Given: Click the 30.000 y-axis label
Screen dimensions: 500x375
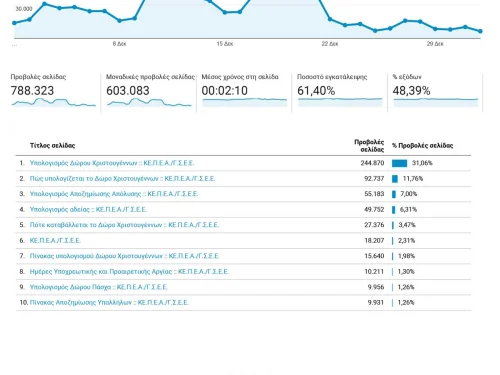Looking at the screenshot, I should (24, 9).
